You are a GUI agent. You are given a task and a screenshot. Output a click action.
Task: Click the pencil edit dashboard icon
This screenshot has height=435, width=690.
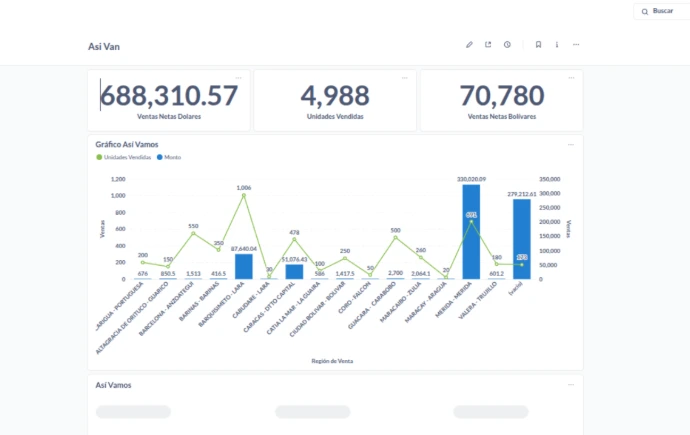[470, 45]
